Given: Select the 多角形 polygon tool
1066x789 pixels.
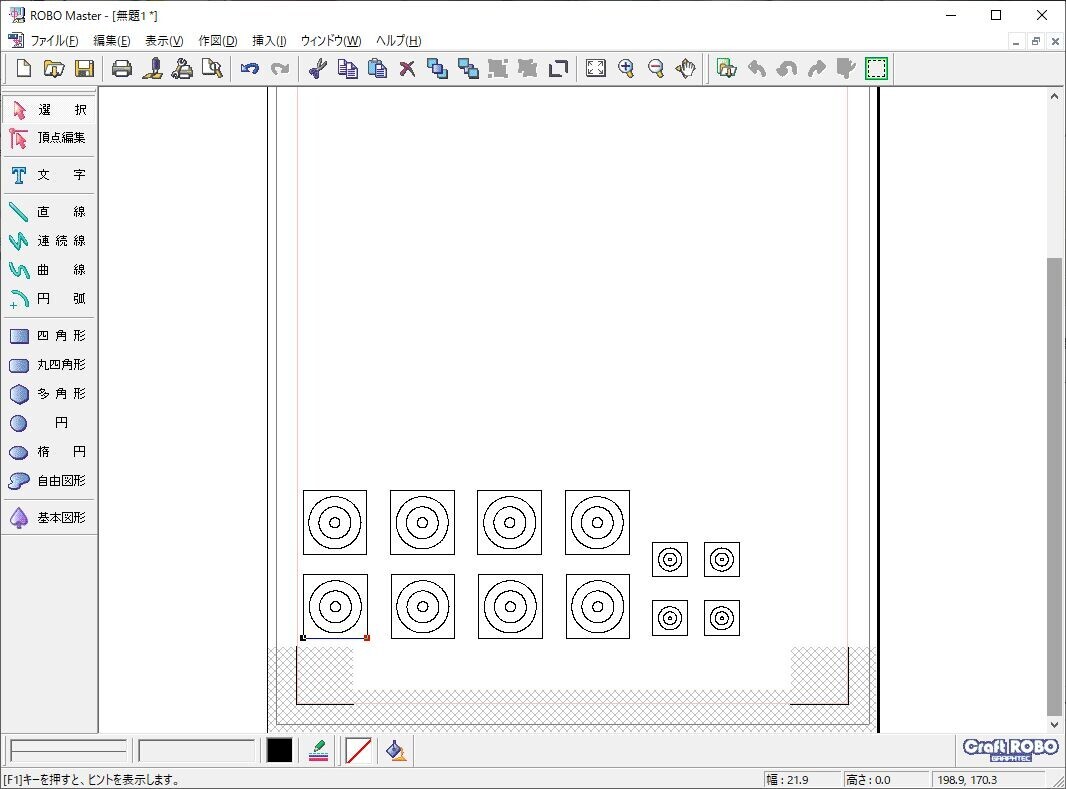Looking at the screenshot, I should [x=49, y=393].
